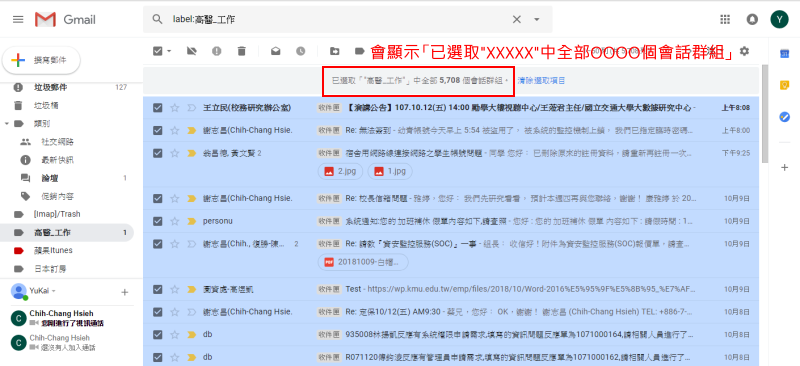800x366 pixels.
Task: Open the Hangouts chat about 視訊通話
Action: click(66, 319)
